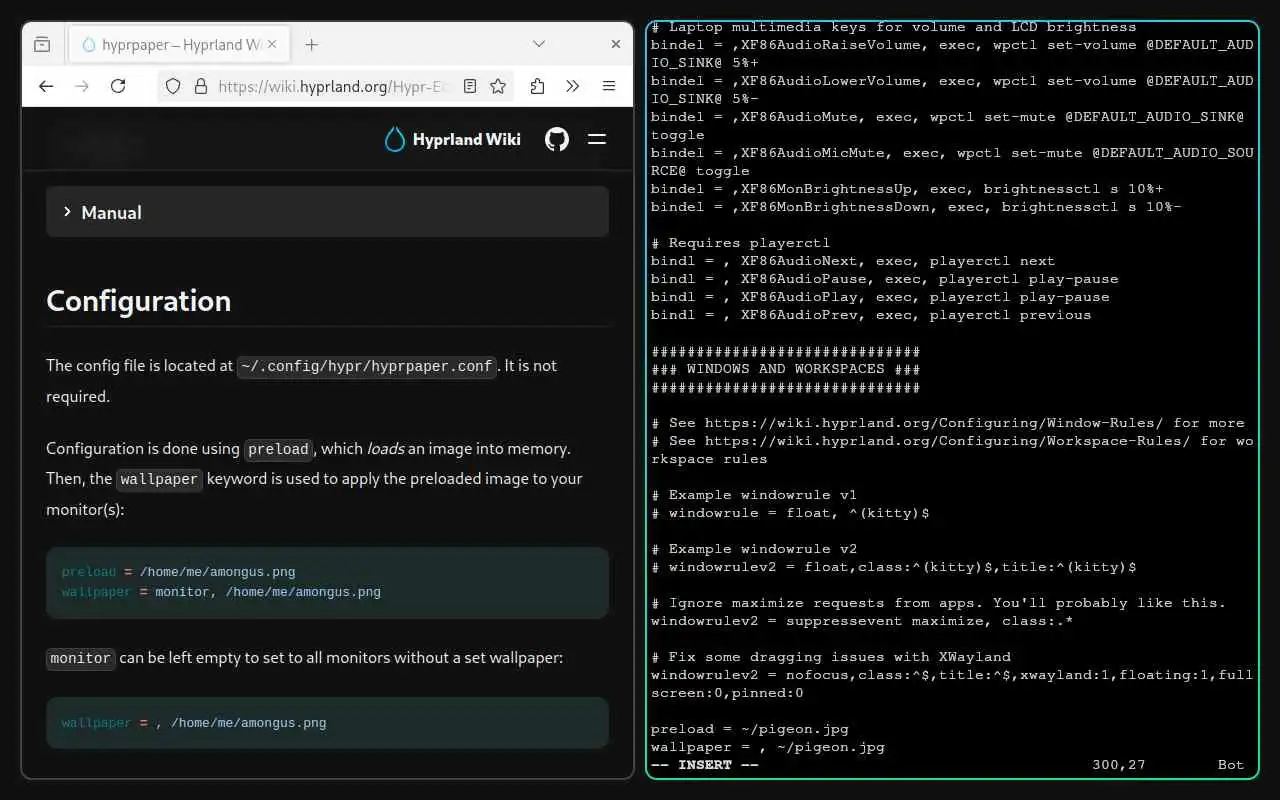The height and width of the screenshot is (800, 1280).
Task: Go back to previous page
Action: point(46,86)
